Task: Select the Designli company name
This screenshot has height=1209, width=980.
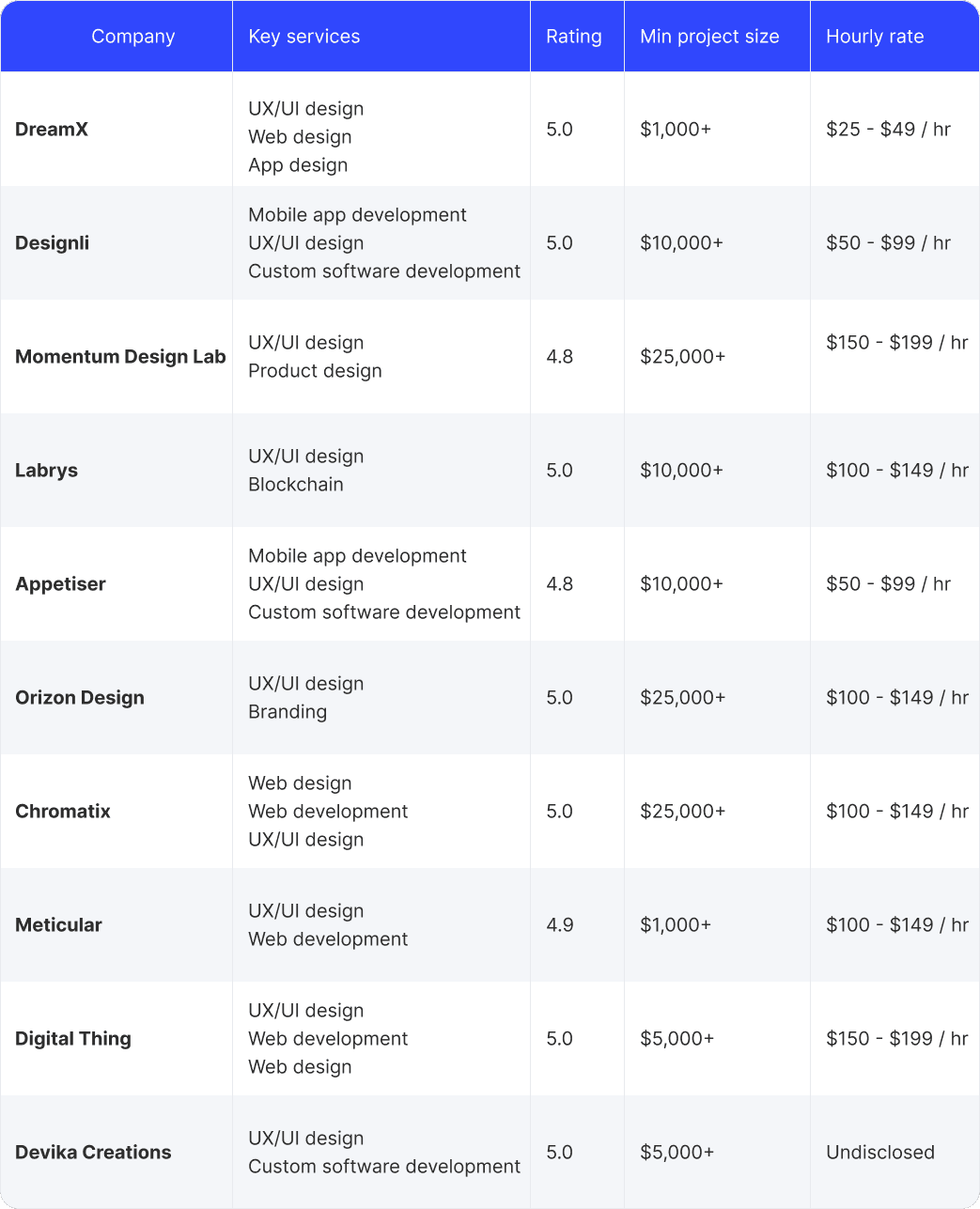Action: tap(53, 243)
